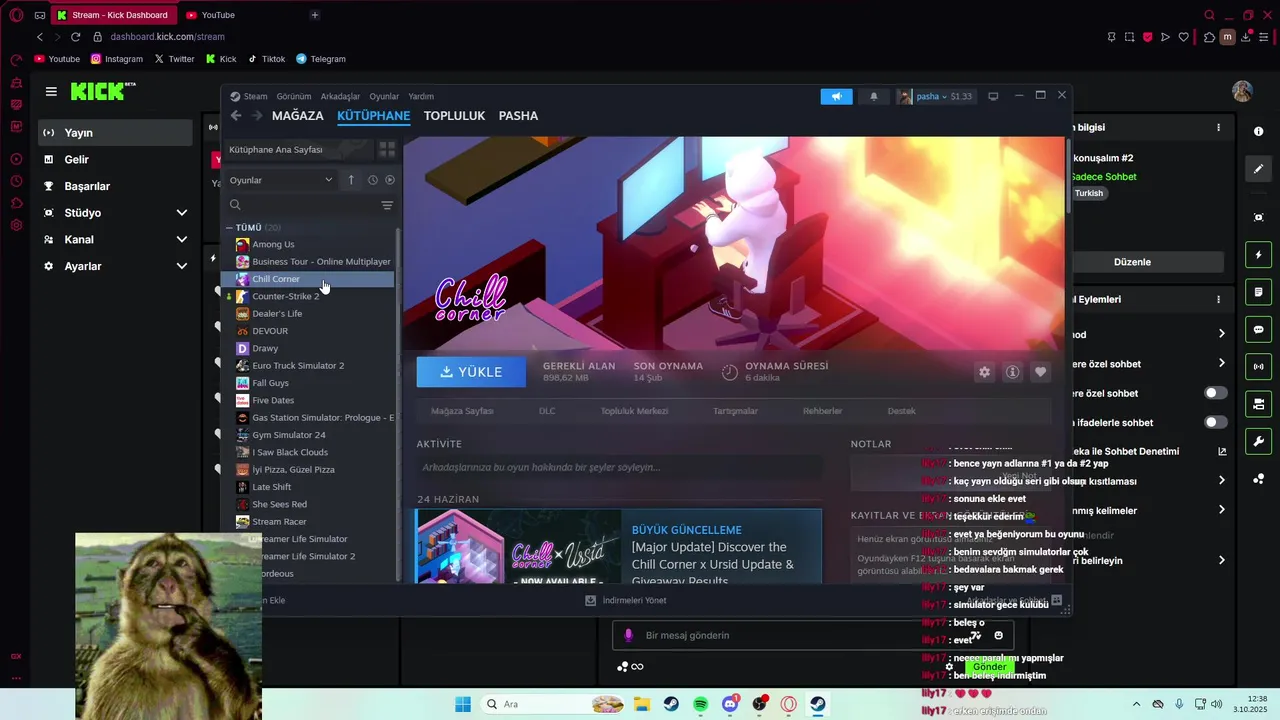This screenshot has height=720, width=1280.
Task: Filter library by ready to play icon
Action: 390,180
